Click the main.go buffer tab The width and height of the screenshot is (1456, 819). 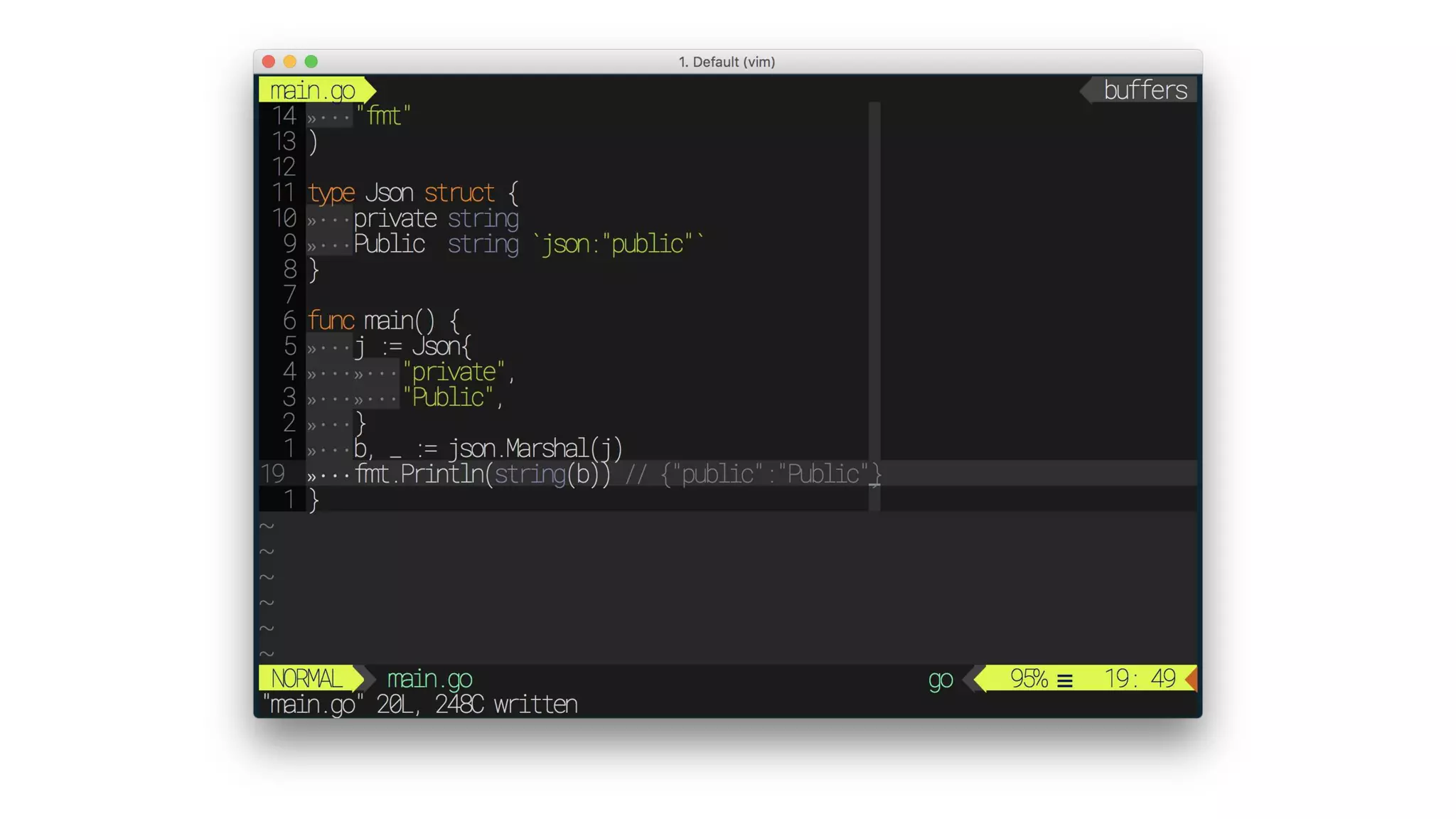(x=312, y=90)
